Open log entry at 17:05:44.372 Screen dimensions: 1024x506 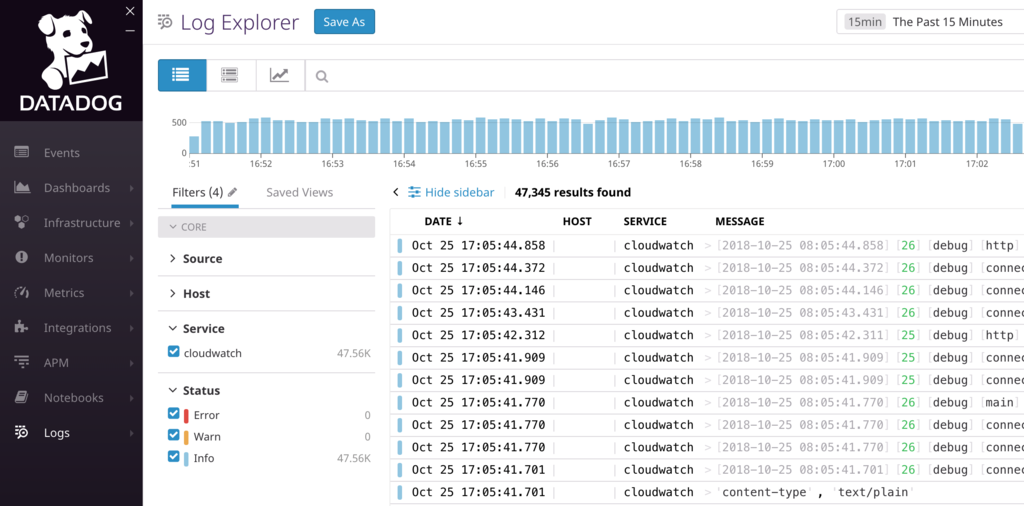pos(707,268)
